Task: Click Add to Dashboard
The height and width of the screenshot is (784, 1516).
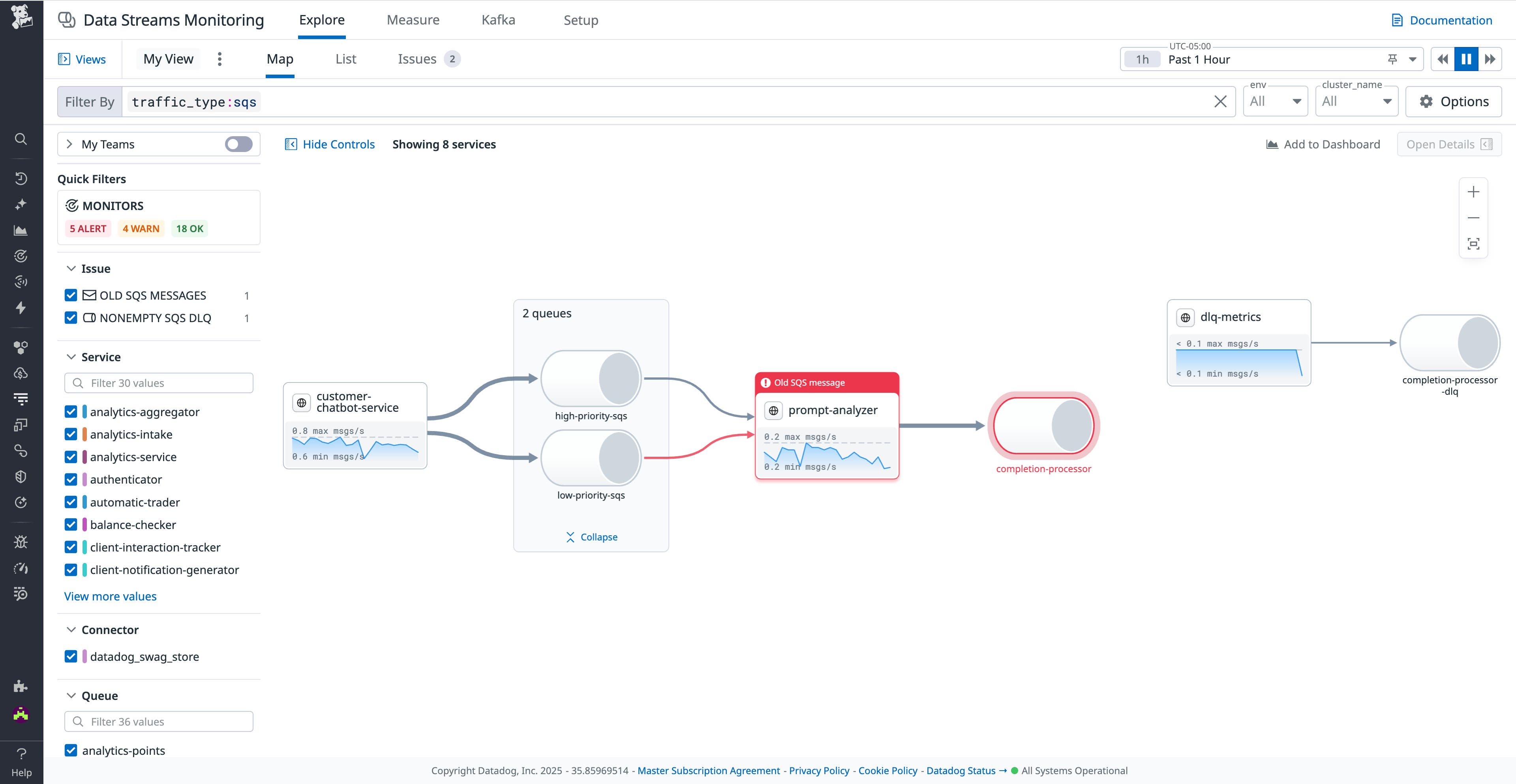Action: pos(1323,144)
